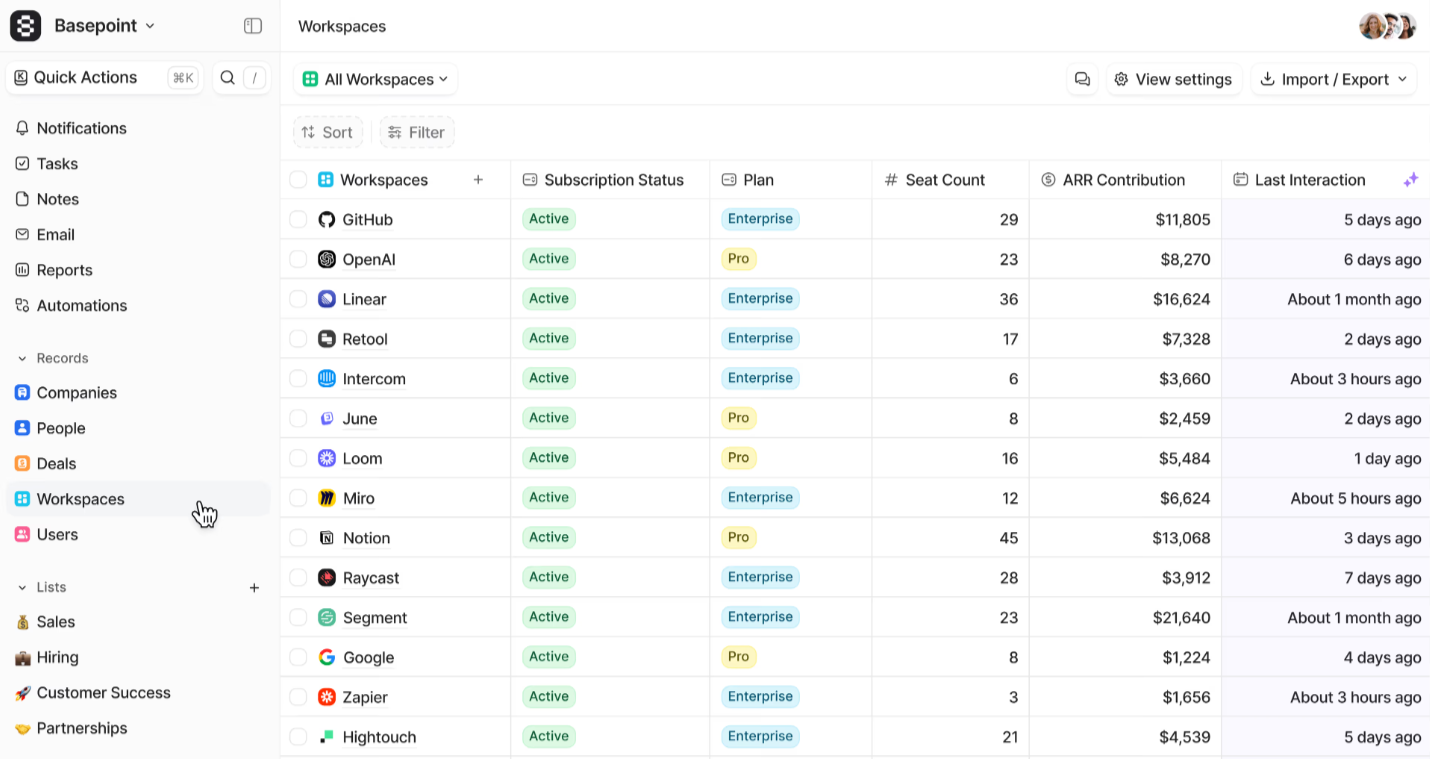Click the Intercom logo icon
The image size is (1430, 759).
point(327,379)
